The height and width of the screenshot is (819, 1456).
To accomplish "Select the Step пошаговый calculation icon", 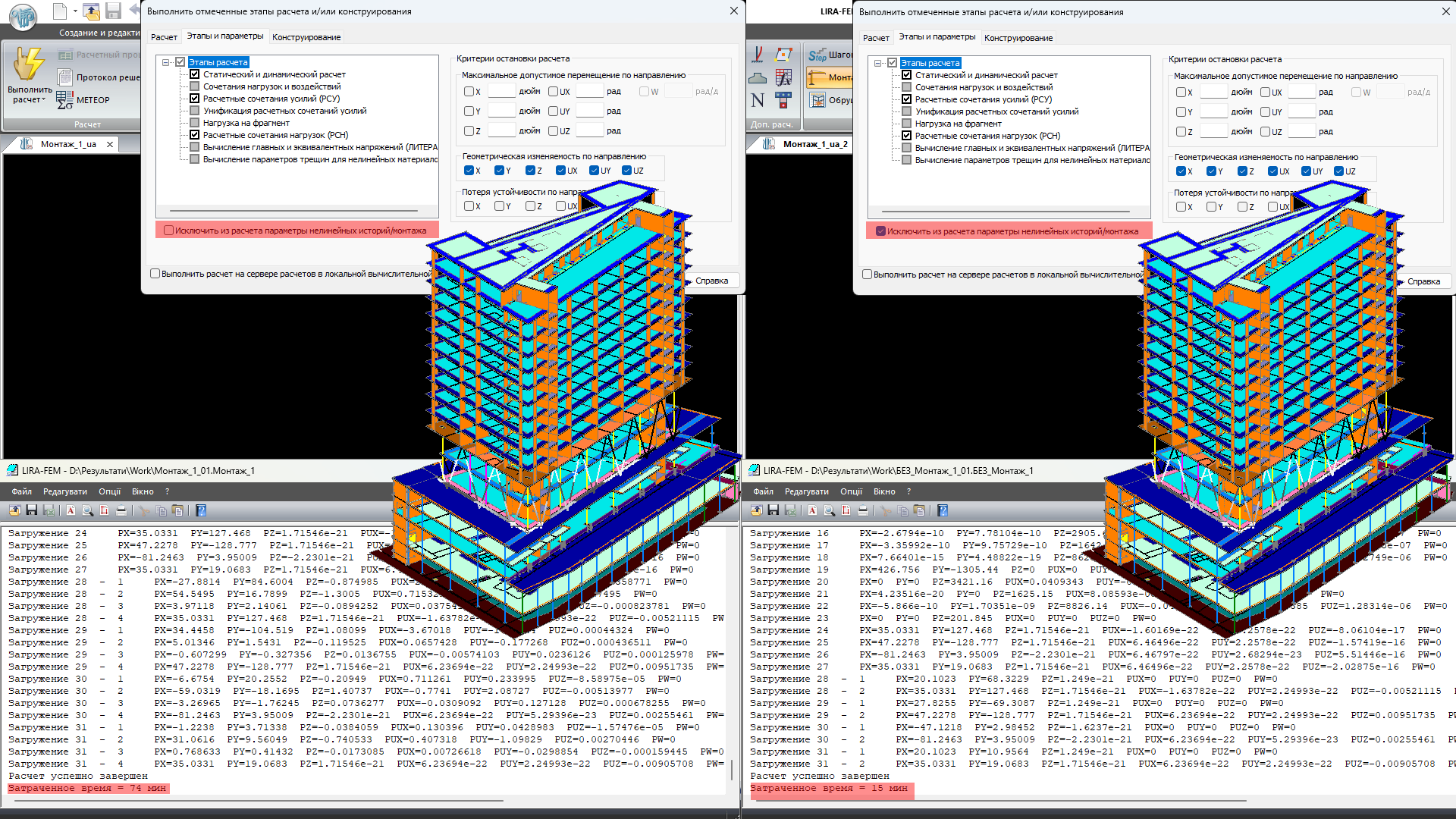I will 817,55.
